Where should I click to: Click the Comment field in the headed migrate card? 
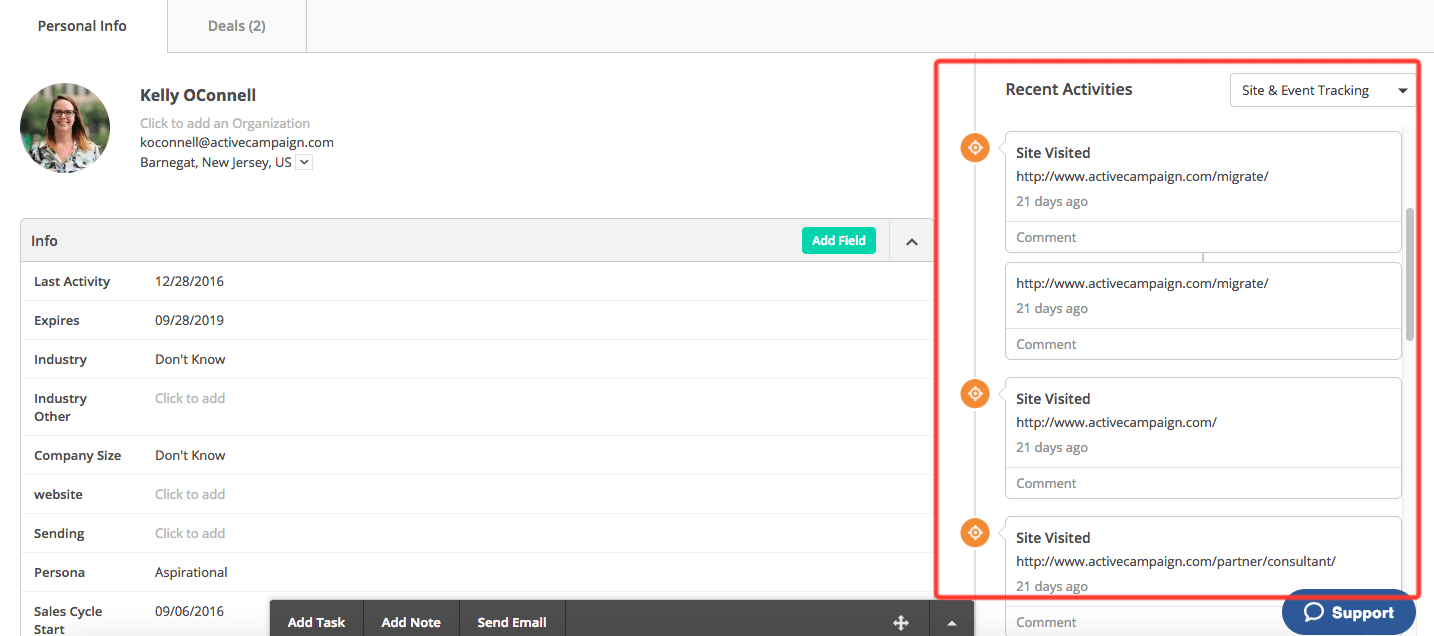click(1203, 237)
